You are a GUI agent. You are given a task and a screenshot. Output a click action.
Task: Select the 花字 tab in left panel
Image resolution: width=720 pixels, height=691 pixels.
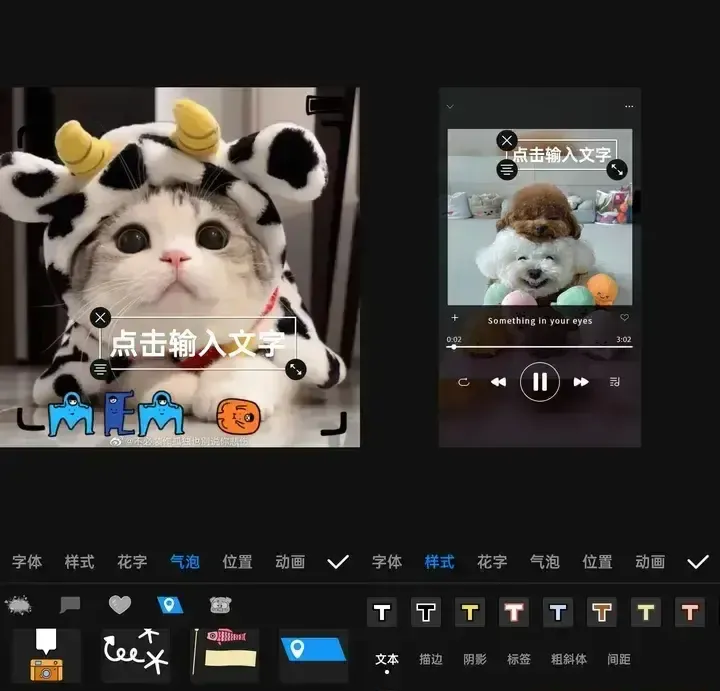click(x=132, y=562)
